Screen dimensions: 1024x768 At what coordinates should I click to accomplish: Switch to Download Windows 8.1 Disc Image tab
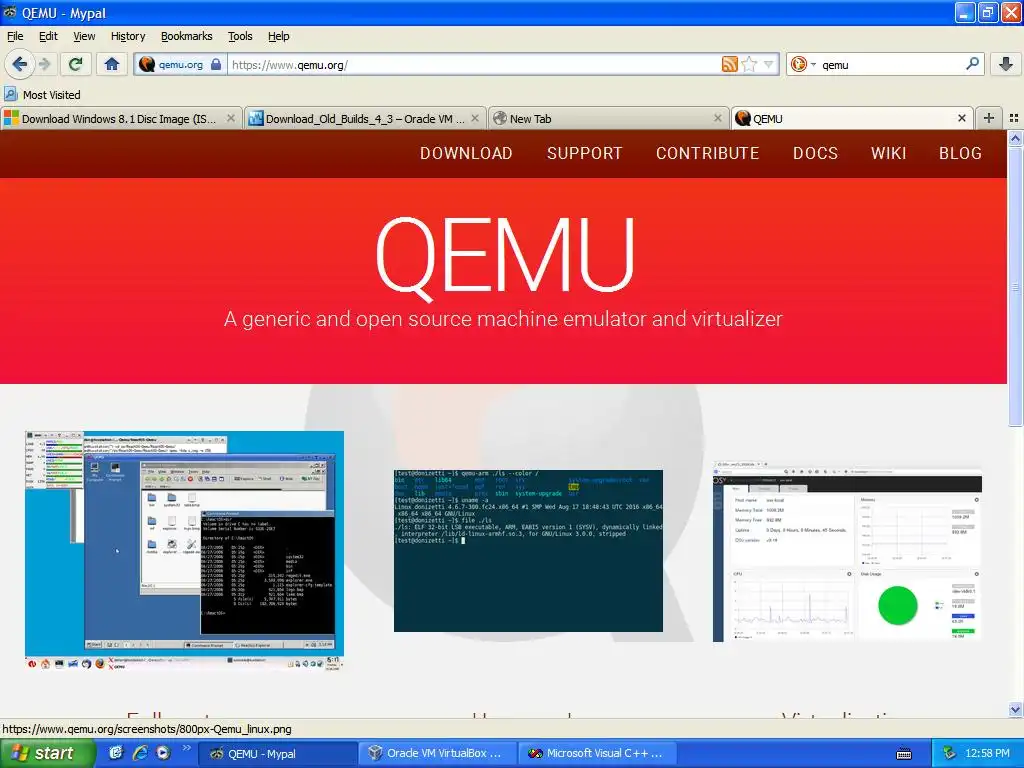[118, 119]
